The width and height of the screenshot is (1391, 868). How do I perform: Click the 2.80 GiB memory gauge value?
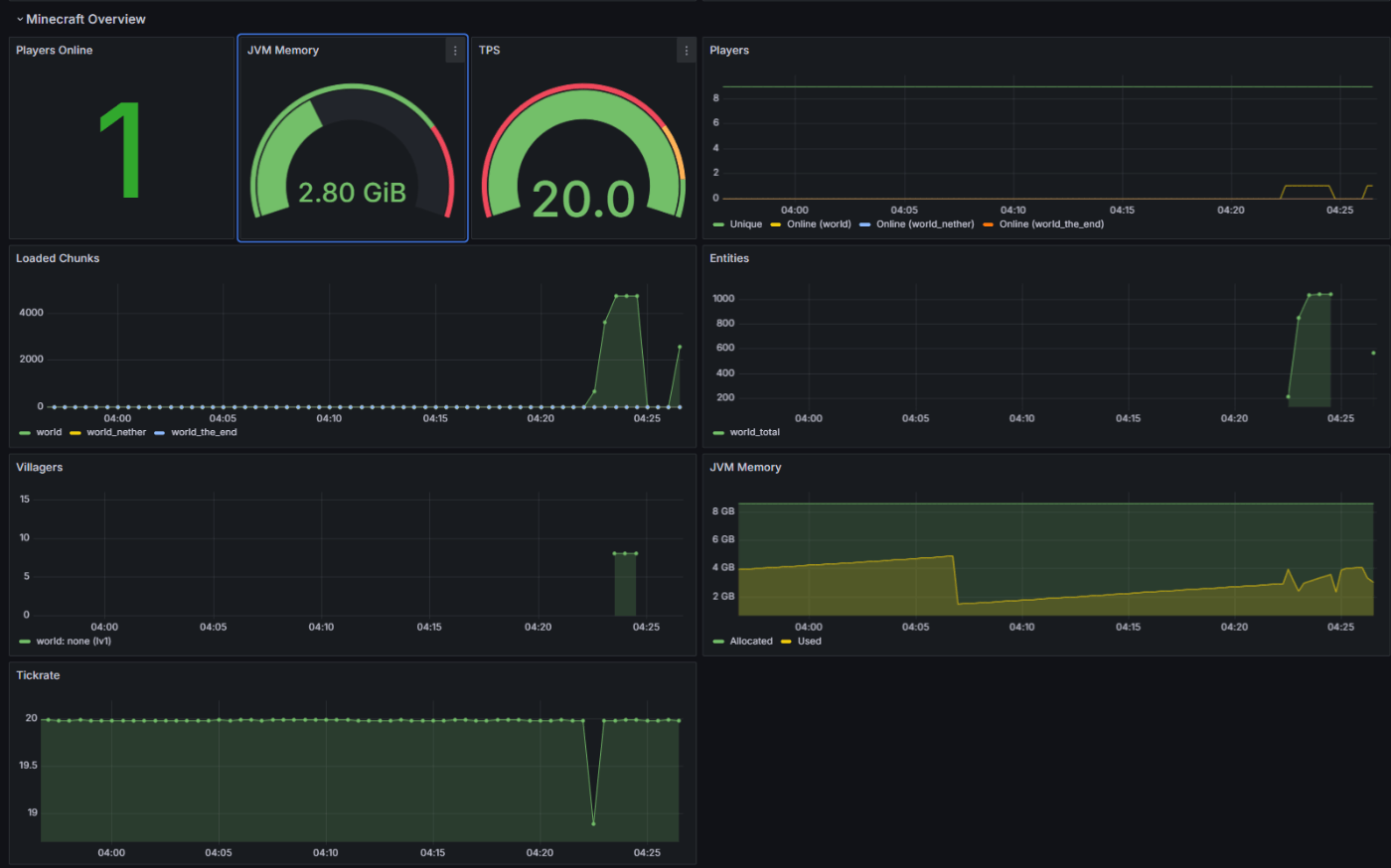pyautogui.click(x=353, y=192)
